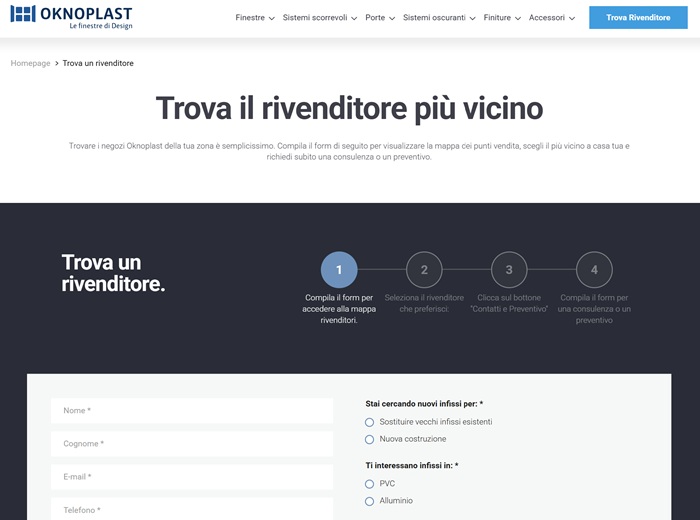Click the Trova Rivenditore button
The image size is (700, 520).
(x=638, y=17)
